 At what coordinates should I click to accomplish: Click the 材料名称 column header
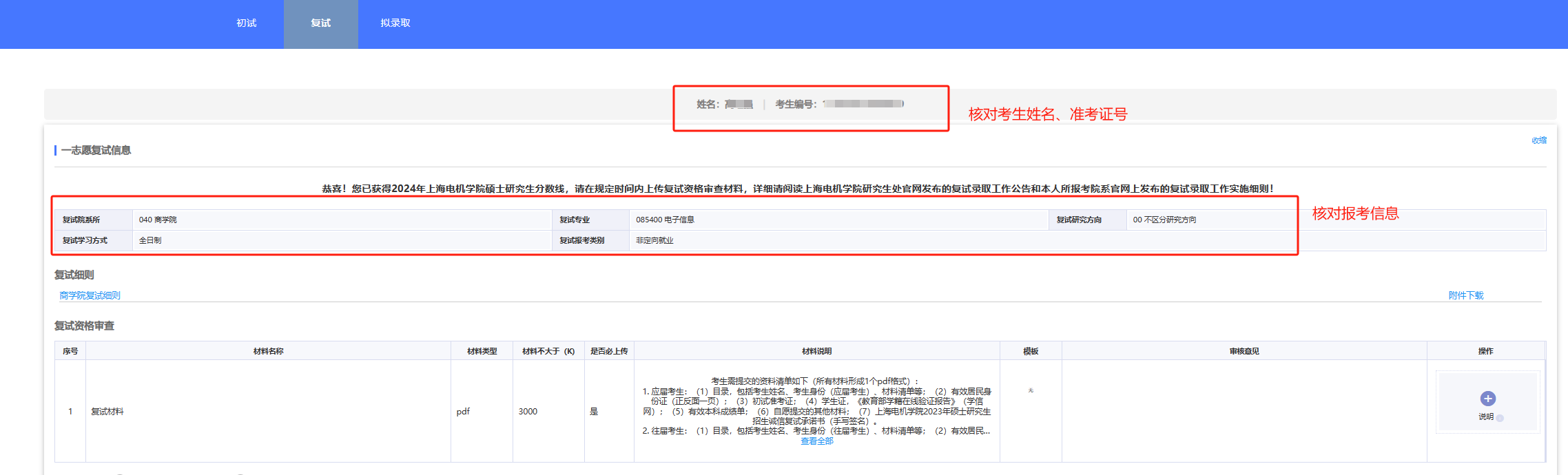[268, 351]
